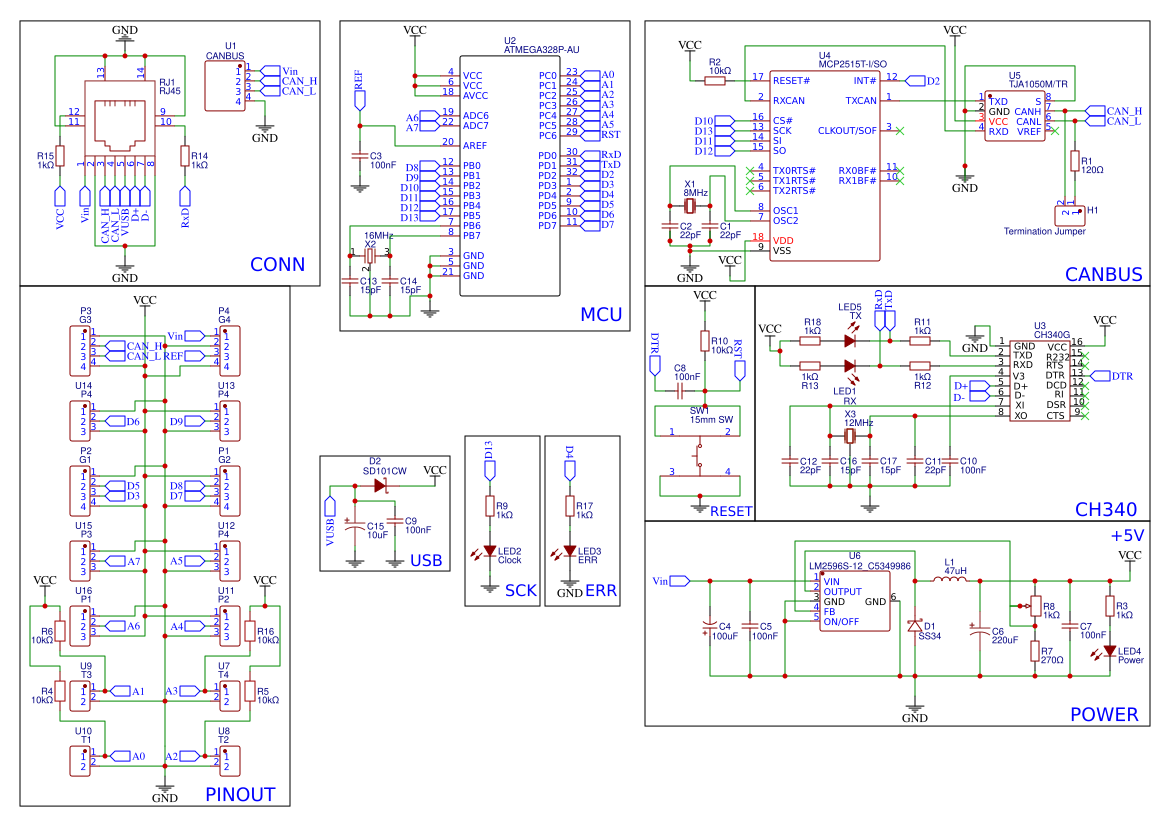Select the USB section title
This screenshot has height=828, width=1169.
point(426,560)
